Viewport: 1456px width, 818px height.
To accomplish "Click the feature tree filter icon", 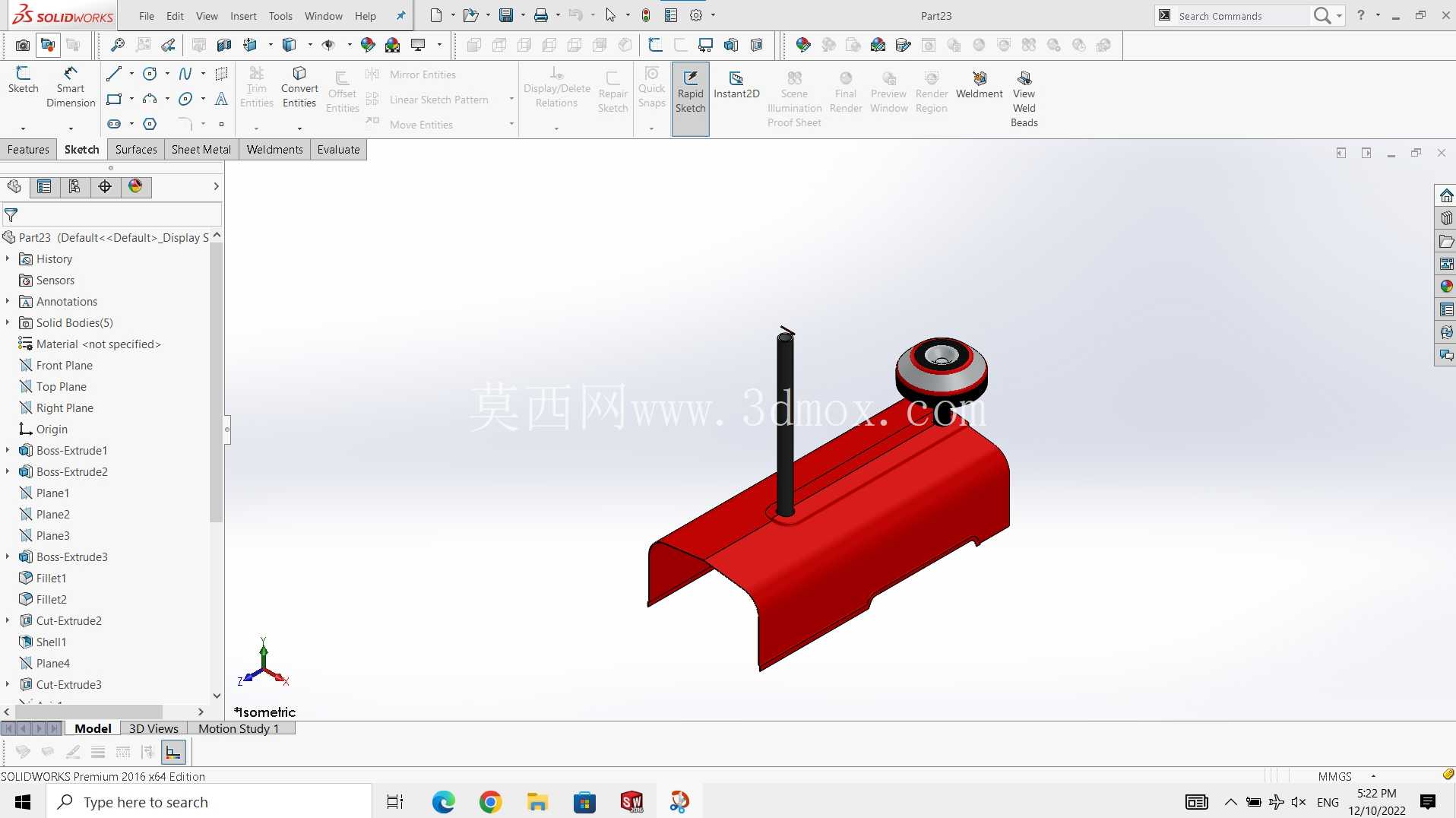I will [11, 215].
